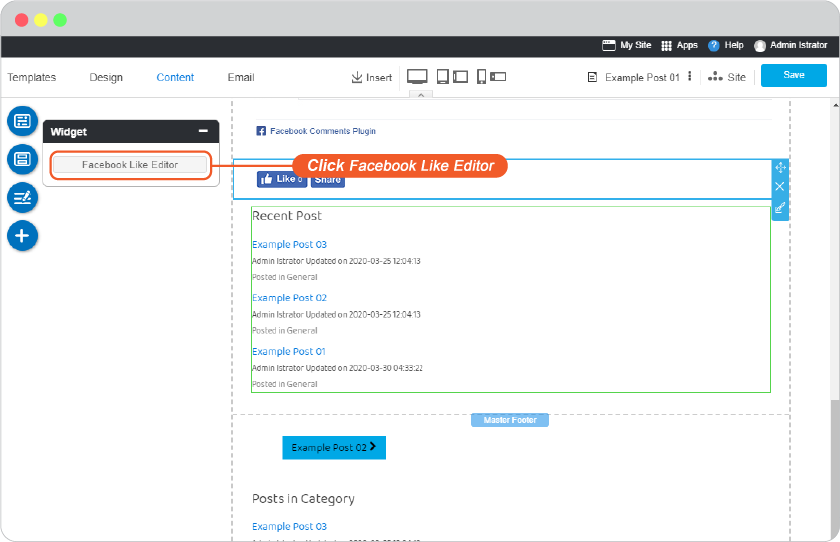Open Example Post 03 in Recent Post

[289, 244]
